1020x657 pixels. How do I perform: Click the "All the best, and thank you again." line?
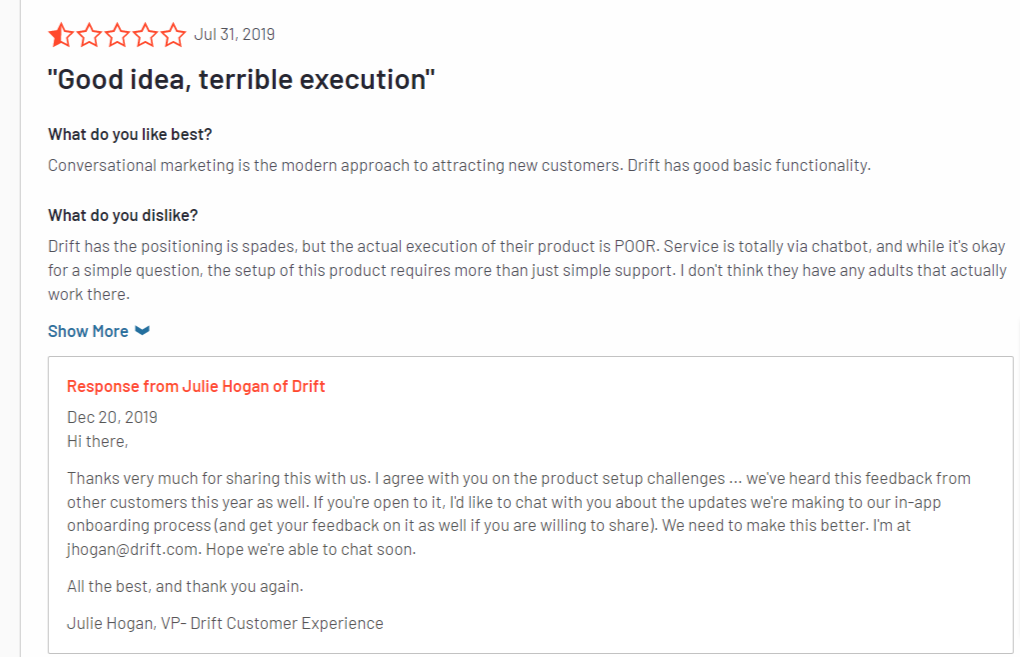(185, 586)
